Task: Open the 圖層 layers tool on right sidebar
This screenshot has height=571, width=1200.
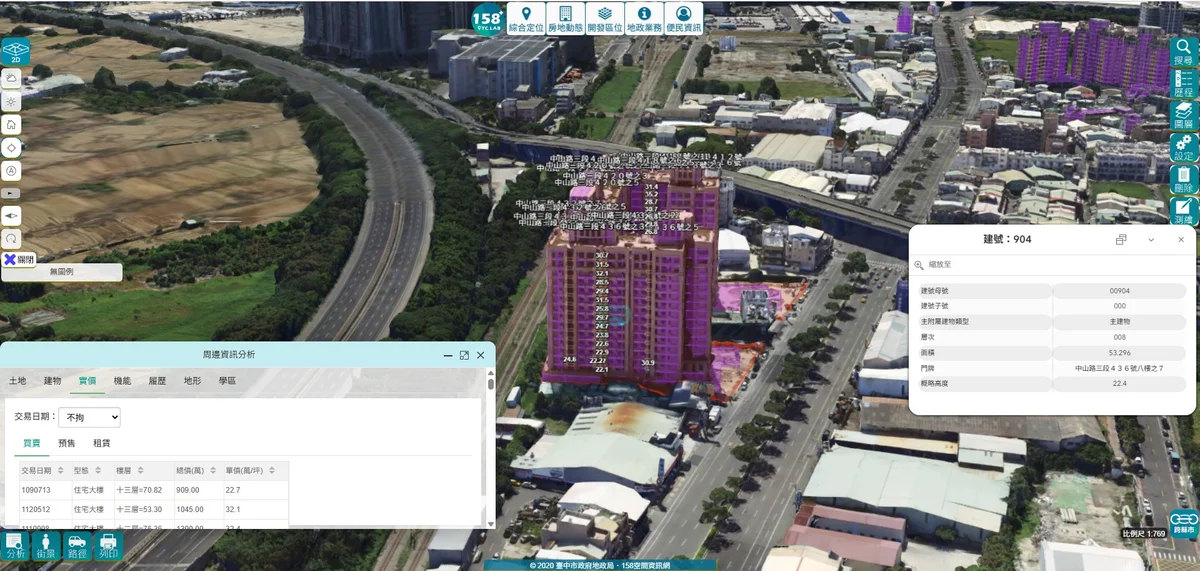Action: [1184, 117]
